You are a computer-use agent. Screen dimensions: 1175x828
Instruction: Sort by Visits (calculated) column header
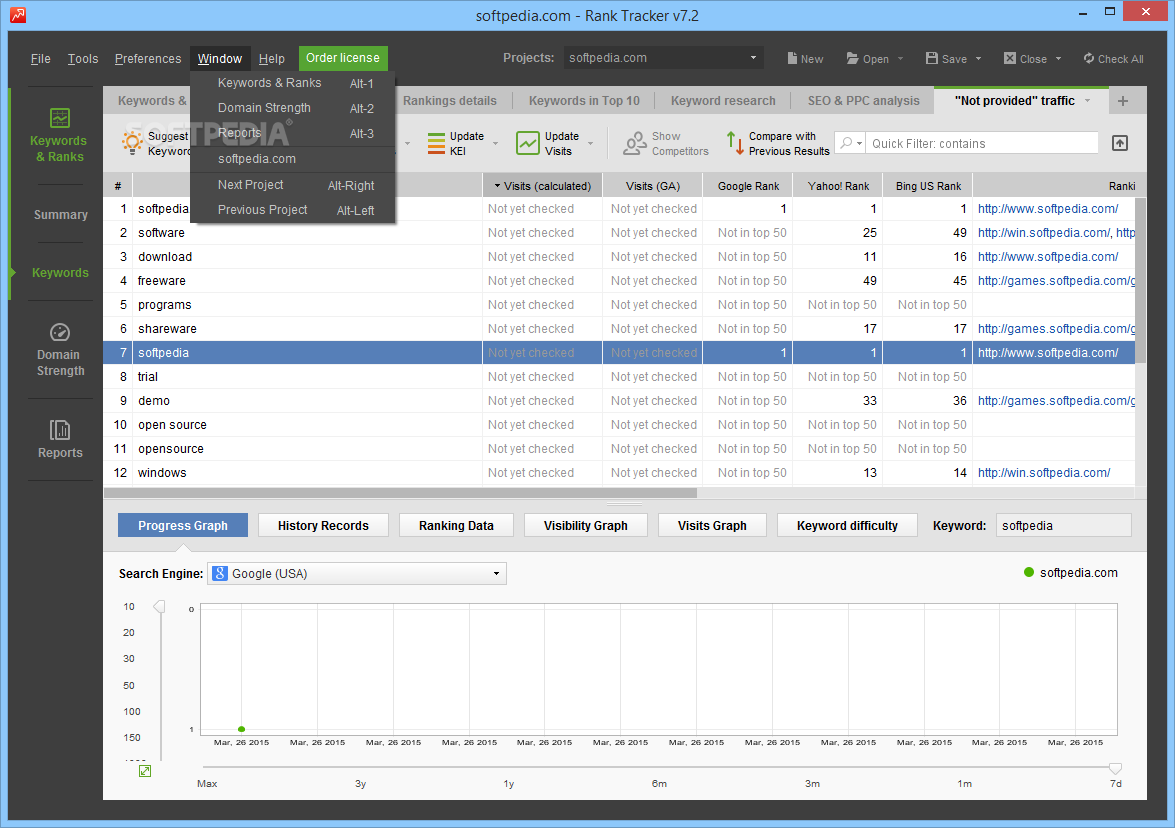pyautogui.click(x=543, y=186)
